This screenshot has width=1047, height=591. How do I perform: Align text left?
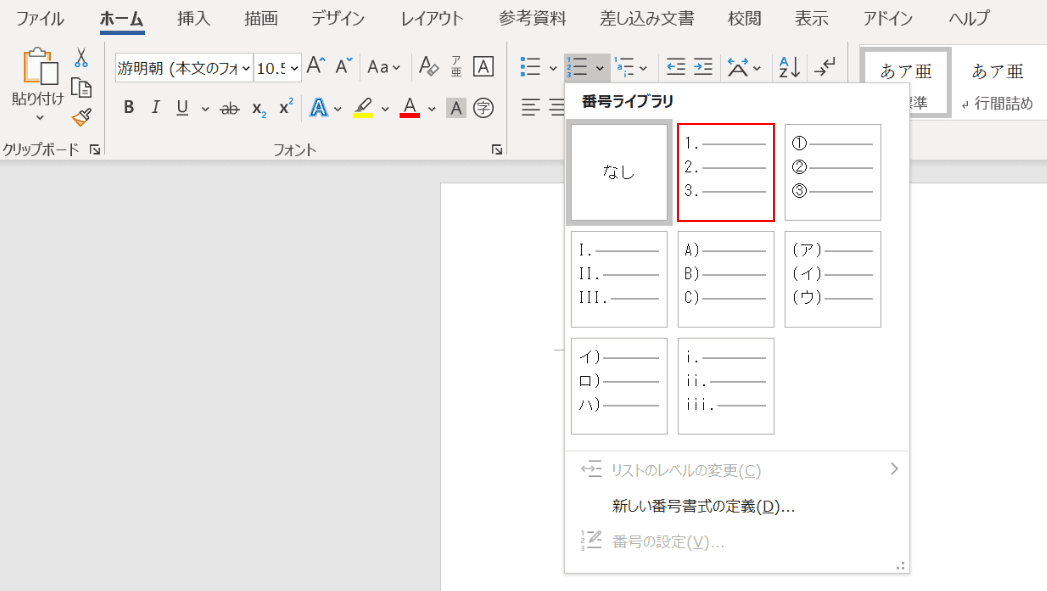click(x=531, y=108)
